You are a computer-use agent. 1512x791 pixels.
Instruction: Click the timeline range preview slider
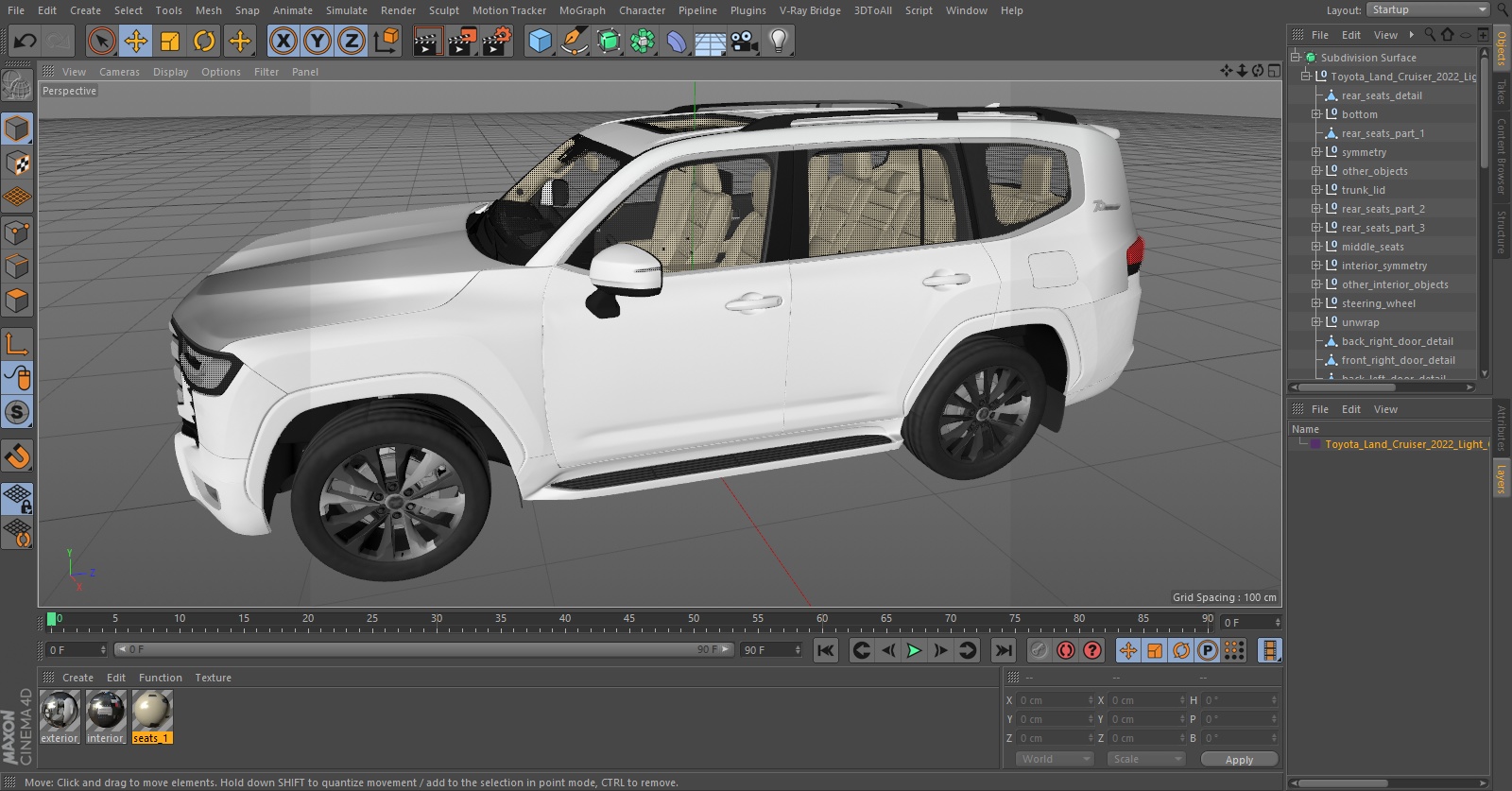[x=423, y=649]
